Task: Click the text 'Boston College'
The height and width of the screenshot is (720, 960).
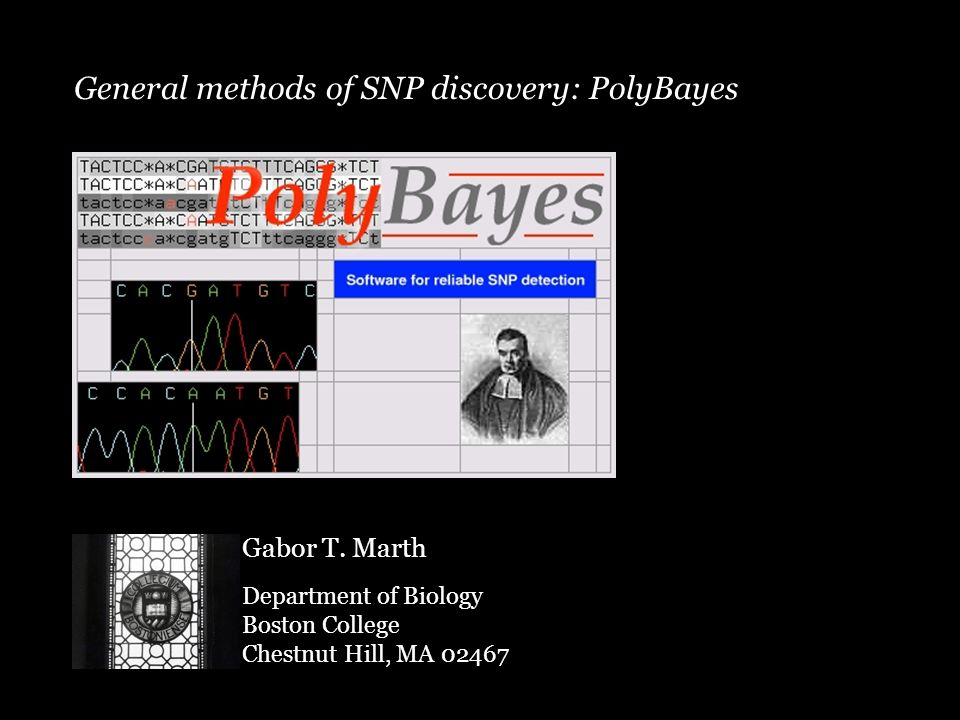Action: tap(321, 625)
